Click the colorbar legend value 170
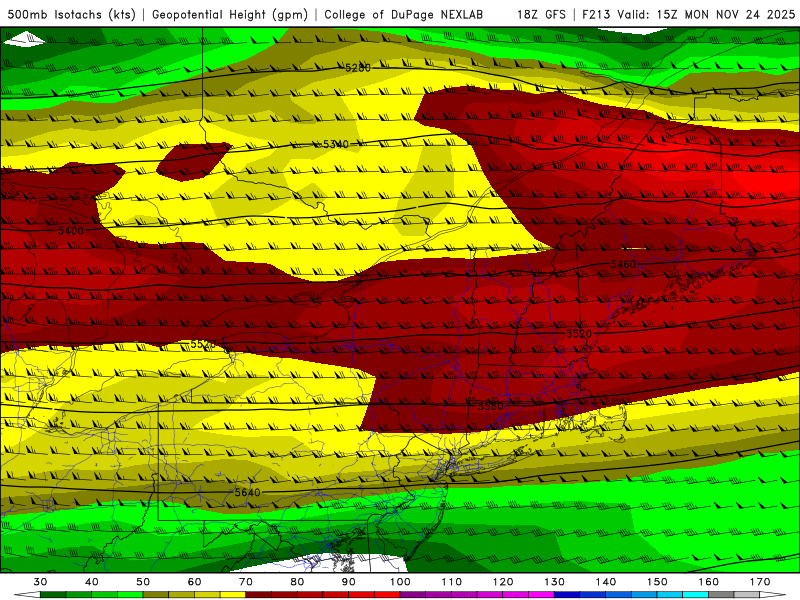 pyautogui.click(x=760, y=582)
